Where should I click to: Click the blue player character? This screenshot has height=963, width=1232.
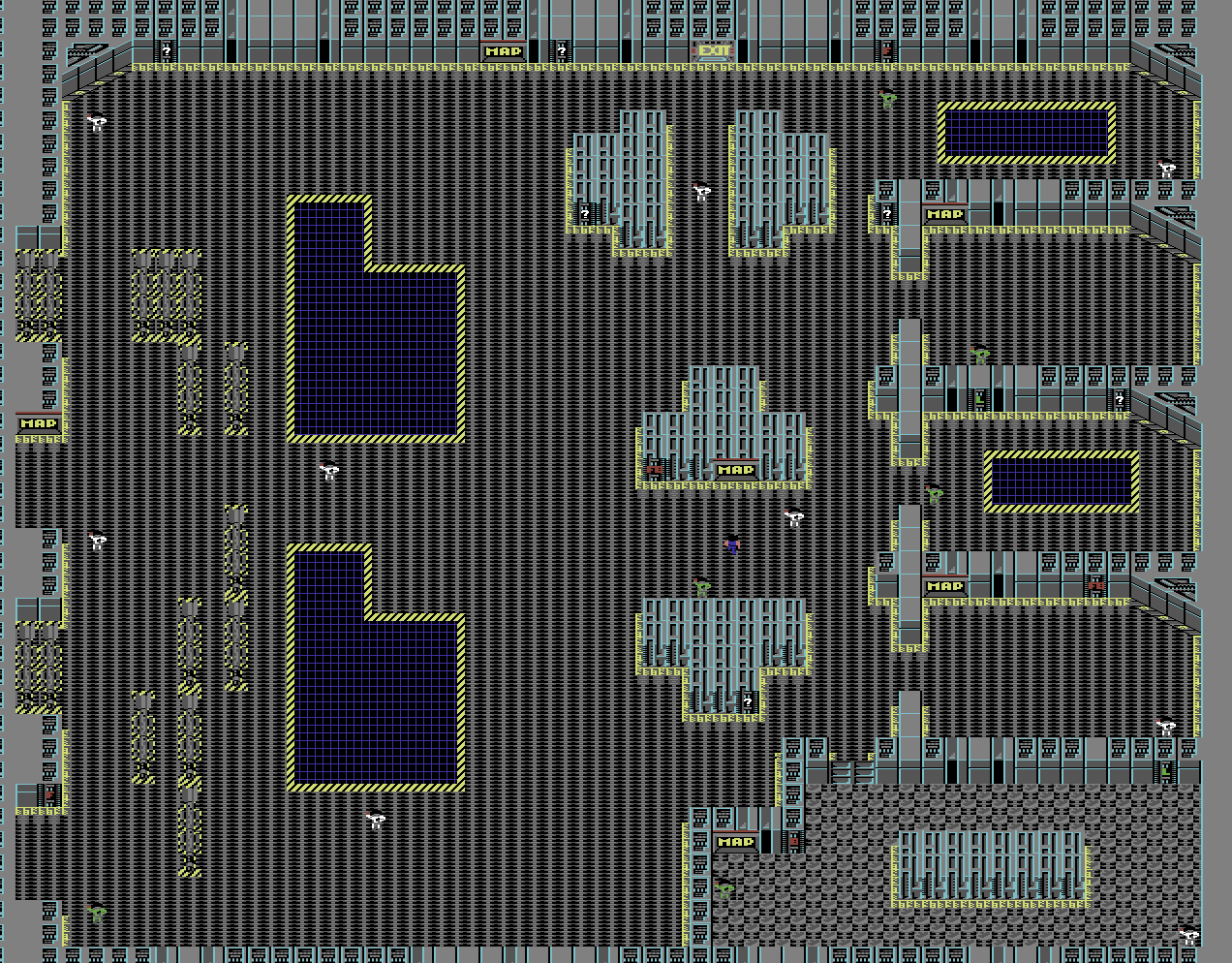[x=732, y=544]
